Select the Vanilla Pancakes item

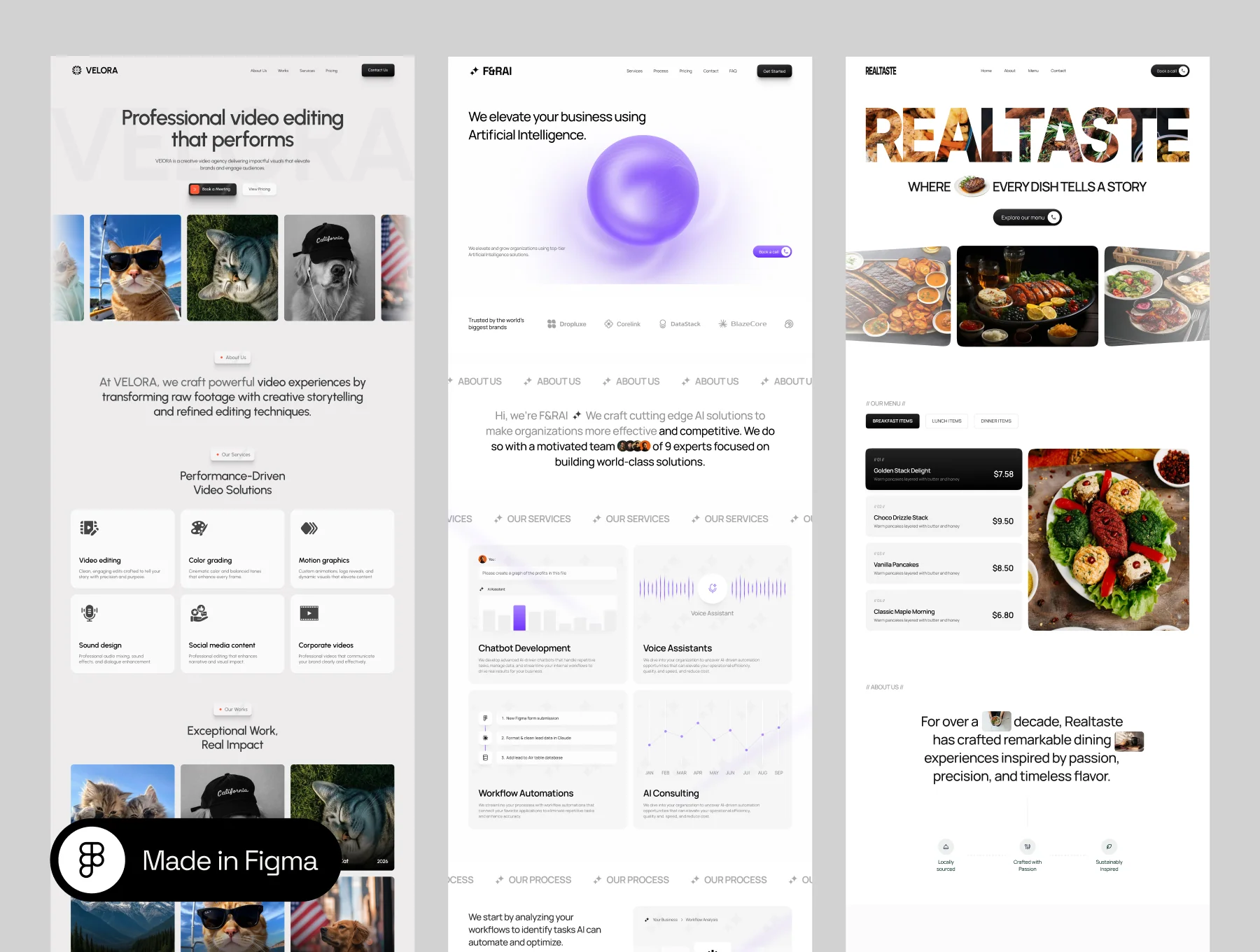(944, 563)
